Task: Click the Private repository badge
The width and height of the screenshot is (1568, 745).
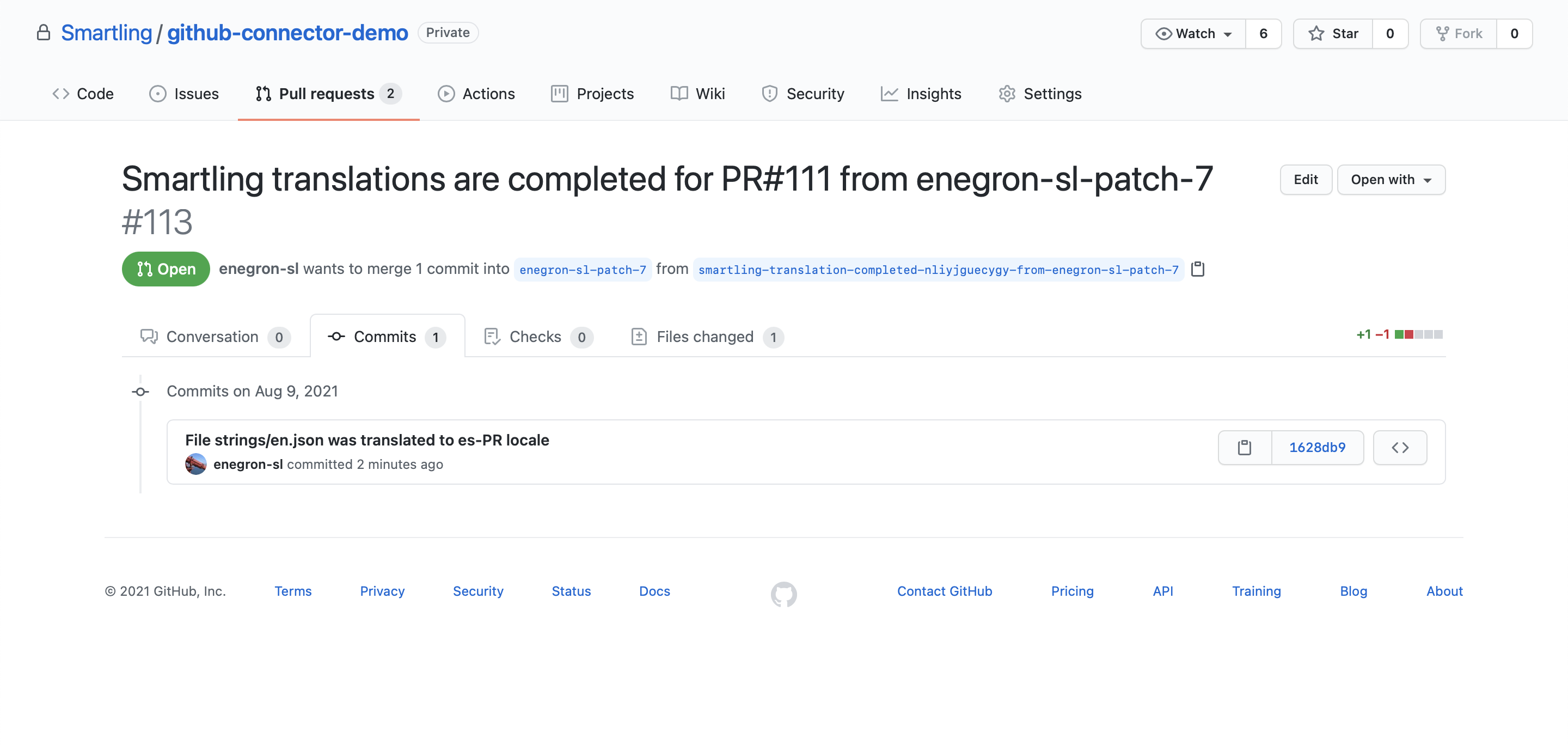Action: (x=448, y=32)
